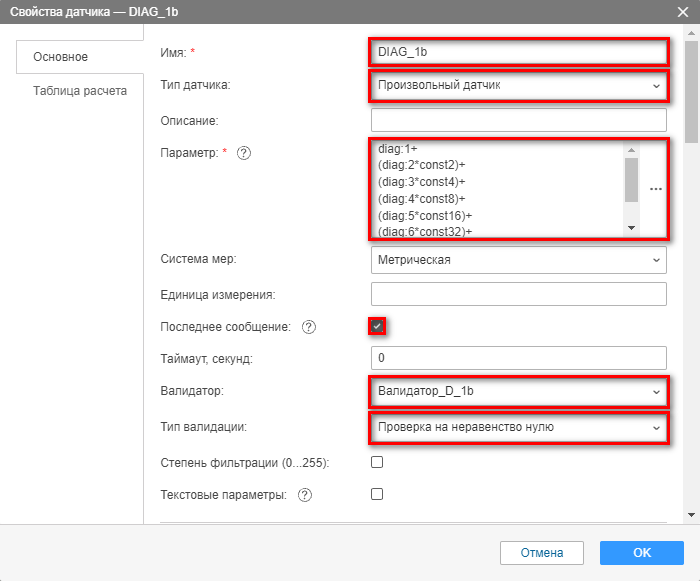Uncheck the Последнее сообщение checkbox

(377, 326)
